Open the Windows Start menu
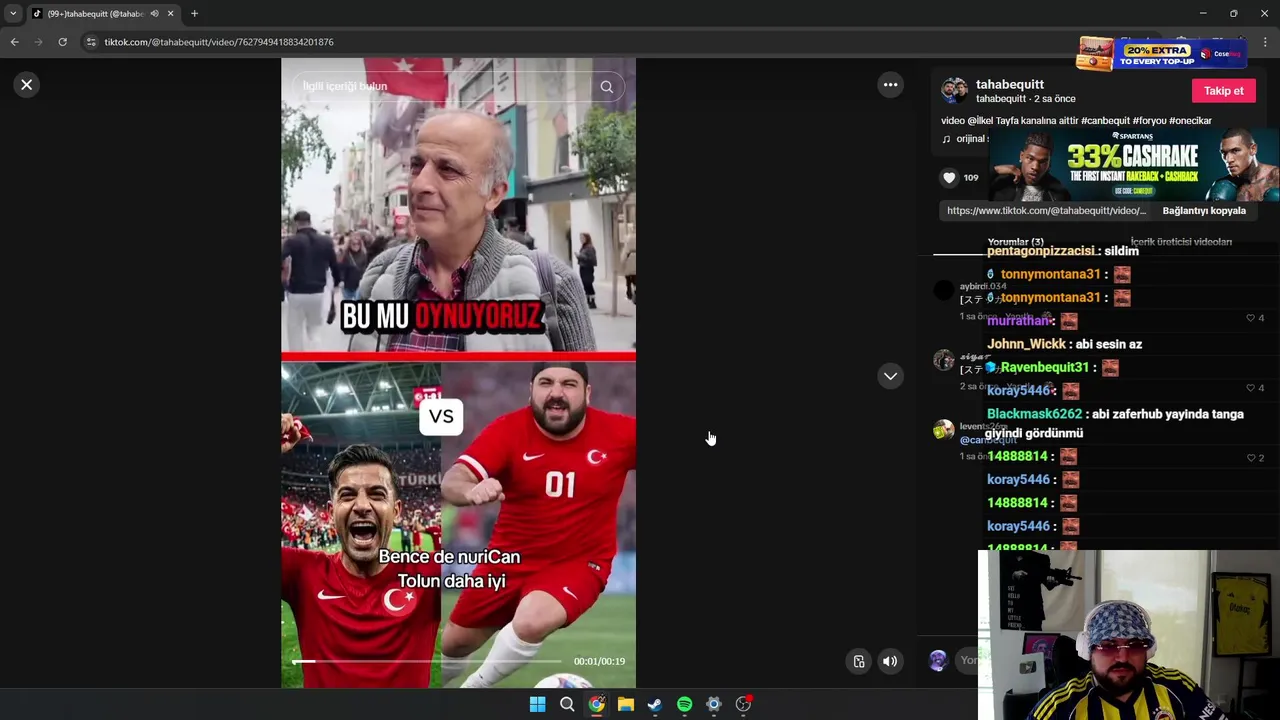Image resolution: width=1280 pixels, height=720 pixels. 537,705
